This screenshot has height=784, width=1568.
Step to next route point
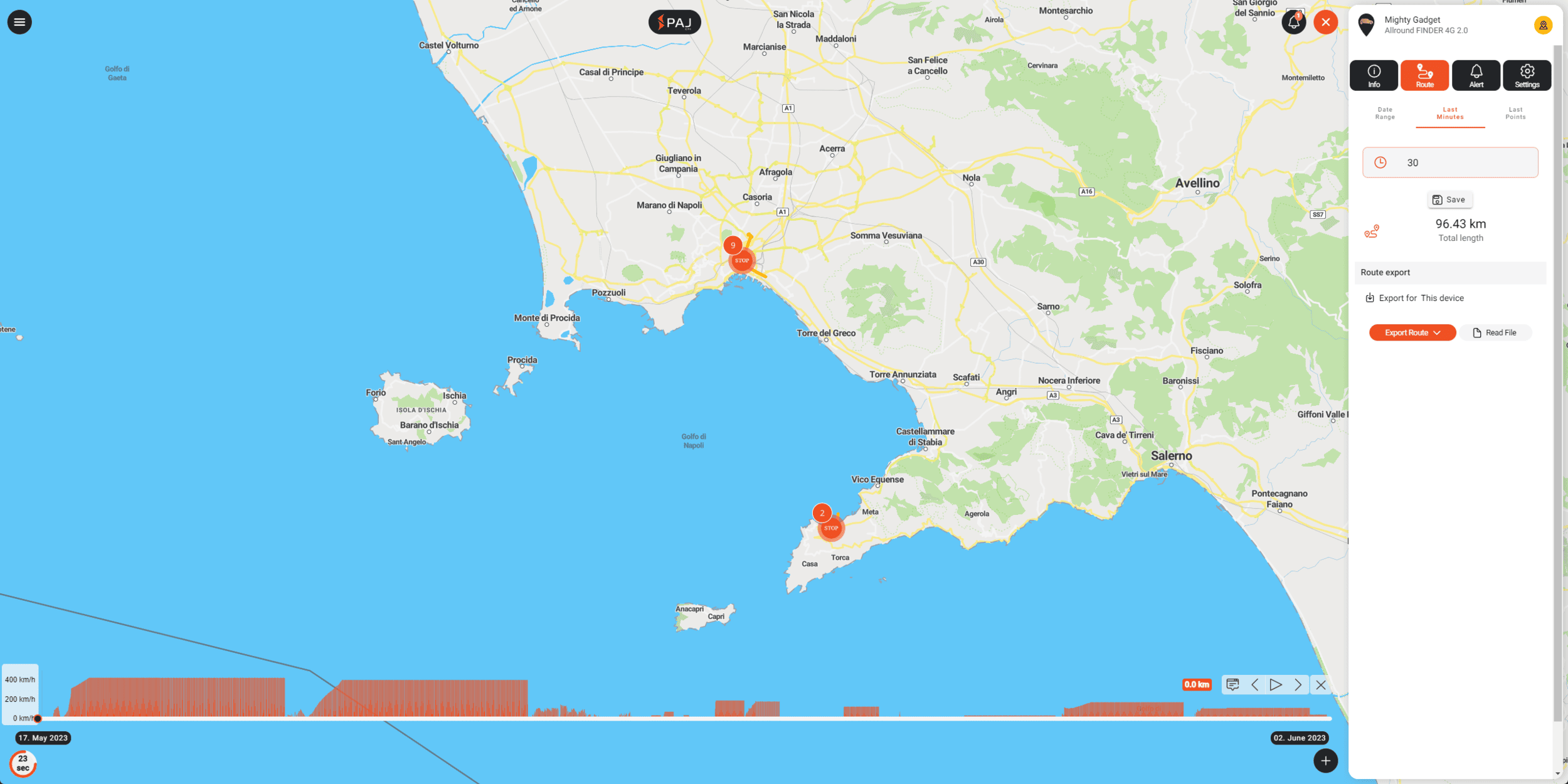(x=1298, y=684)
